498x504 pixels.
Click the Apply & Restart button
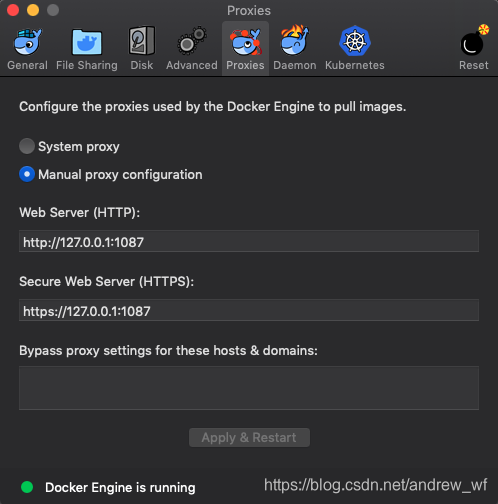[x=249, y=437]
